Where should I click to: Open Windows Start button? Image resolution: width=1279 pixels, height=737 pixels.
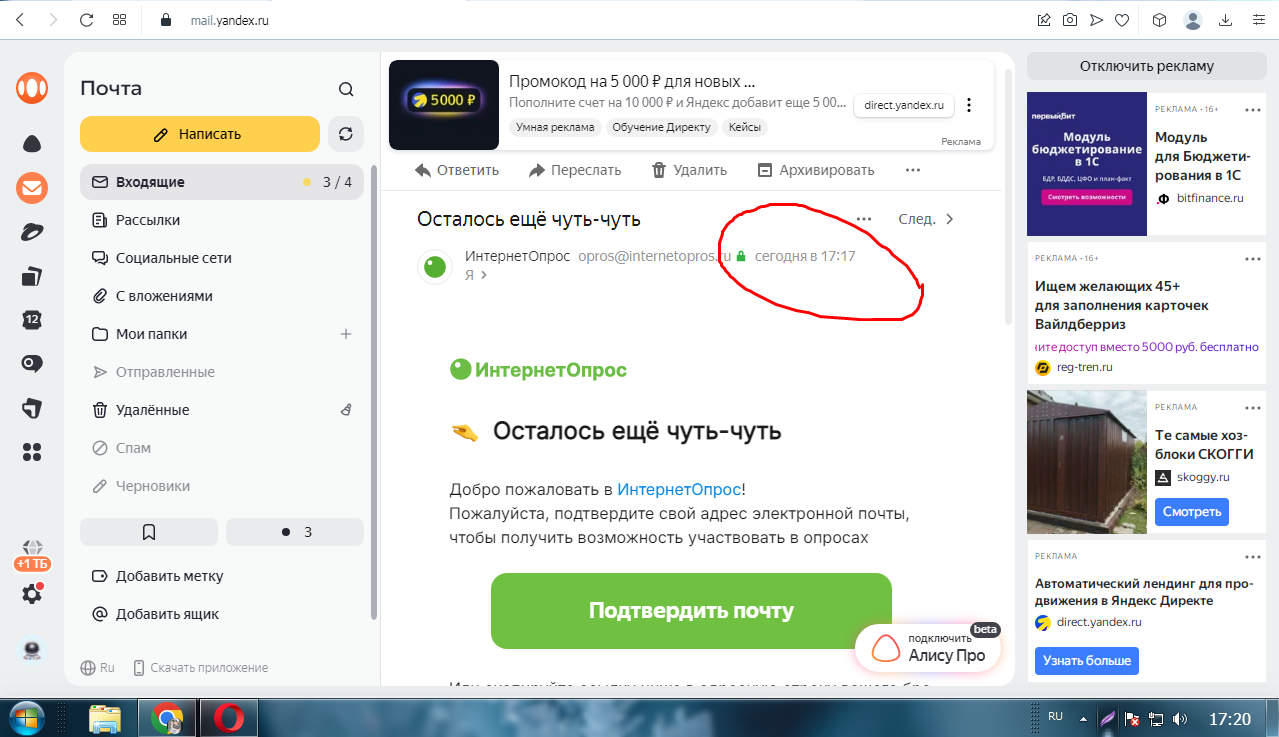(29, 718)
